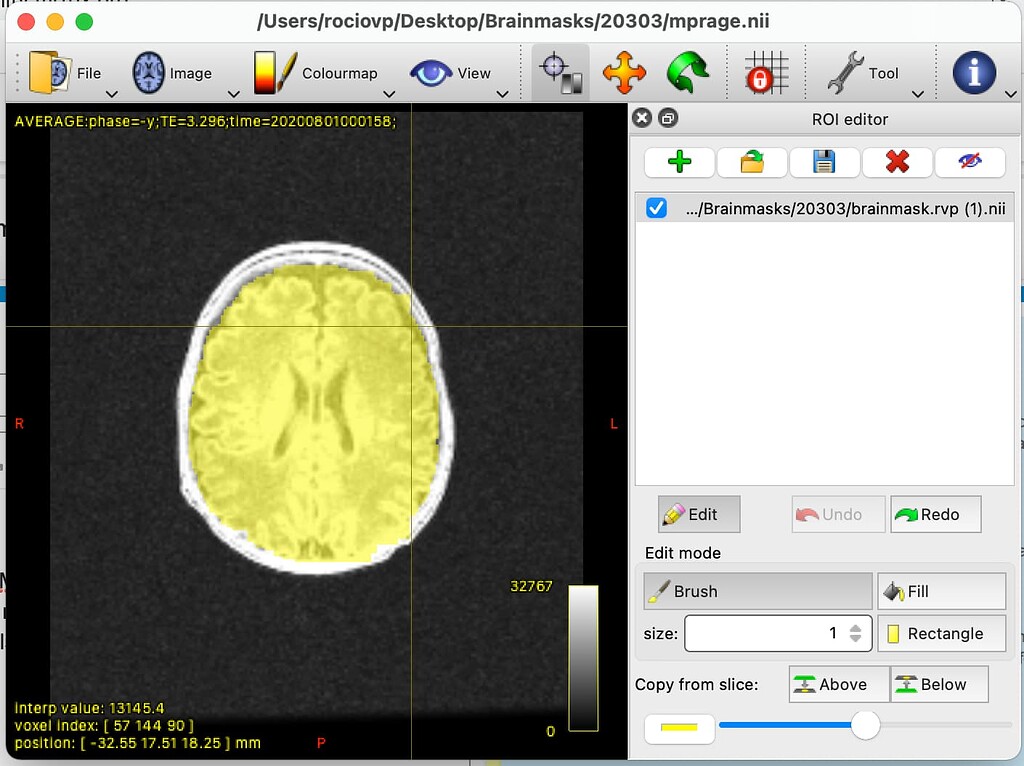Expand the View dropdown arrow
The width and height of the screenshot is (1024, 766).
pyautogui.click(x=502, y=94)
